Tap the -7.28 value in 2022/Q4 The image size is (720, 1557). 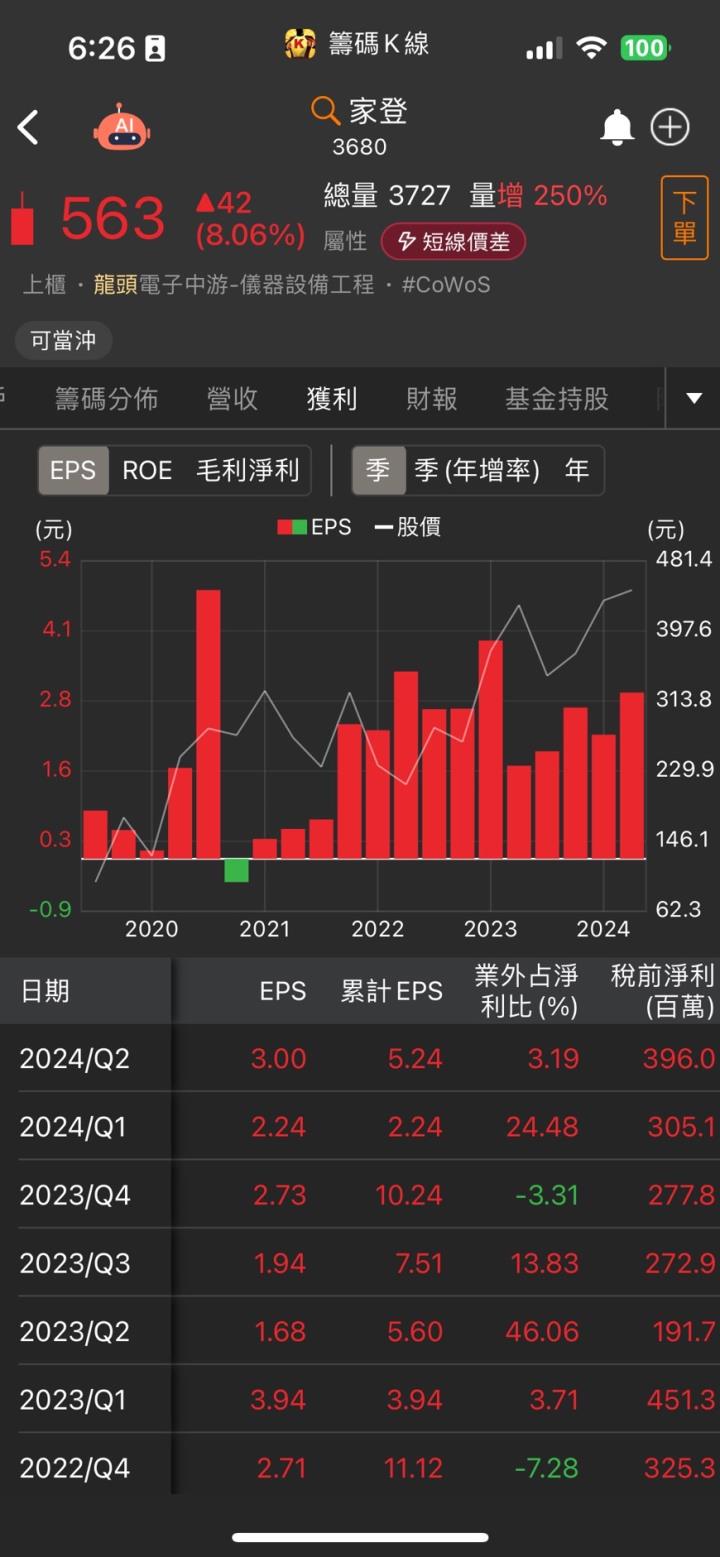[x=546, y=1468]
